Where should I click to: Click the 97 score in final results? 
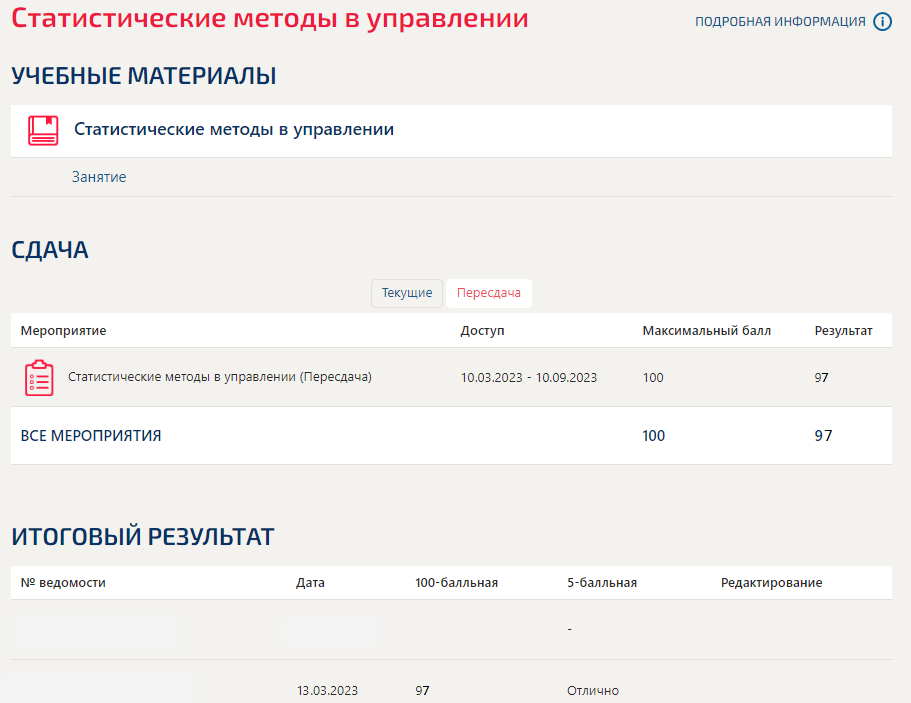(422, 691)
